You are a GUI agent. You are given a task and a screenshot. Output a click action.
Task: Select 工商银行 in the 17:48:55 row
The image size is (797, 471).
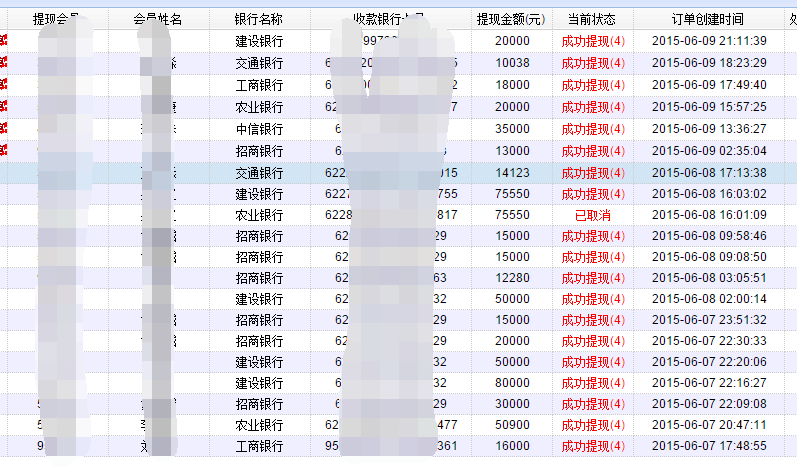pos(259,446)
